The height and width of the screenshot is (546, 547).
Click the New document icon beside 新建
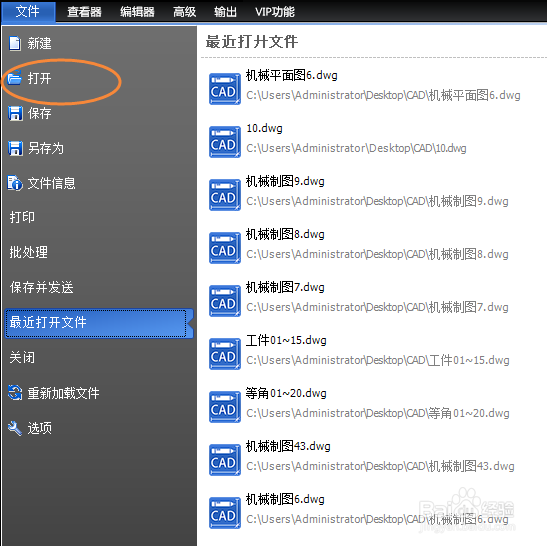tap(15, 44)
